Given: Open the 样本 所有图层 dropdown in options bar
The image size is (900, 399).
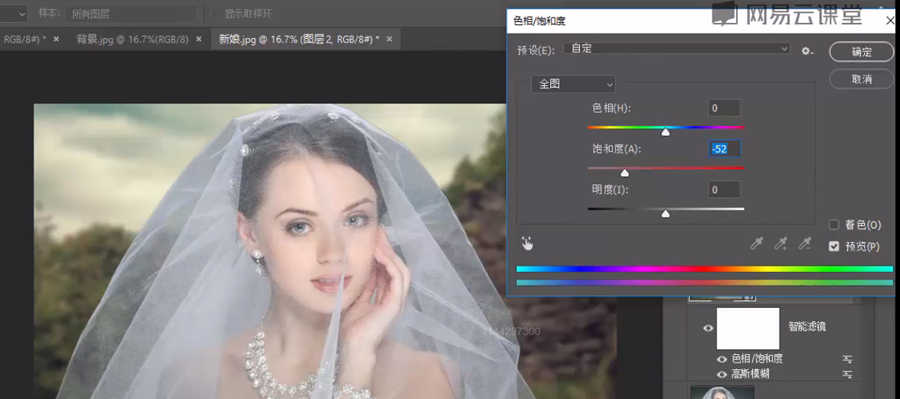Looking at the screenshot, I should [134, 14].
